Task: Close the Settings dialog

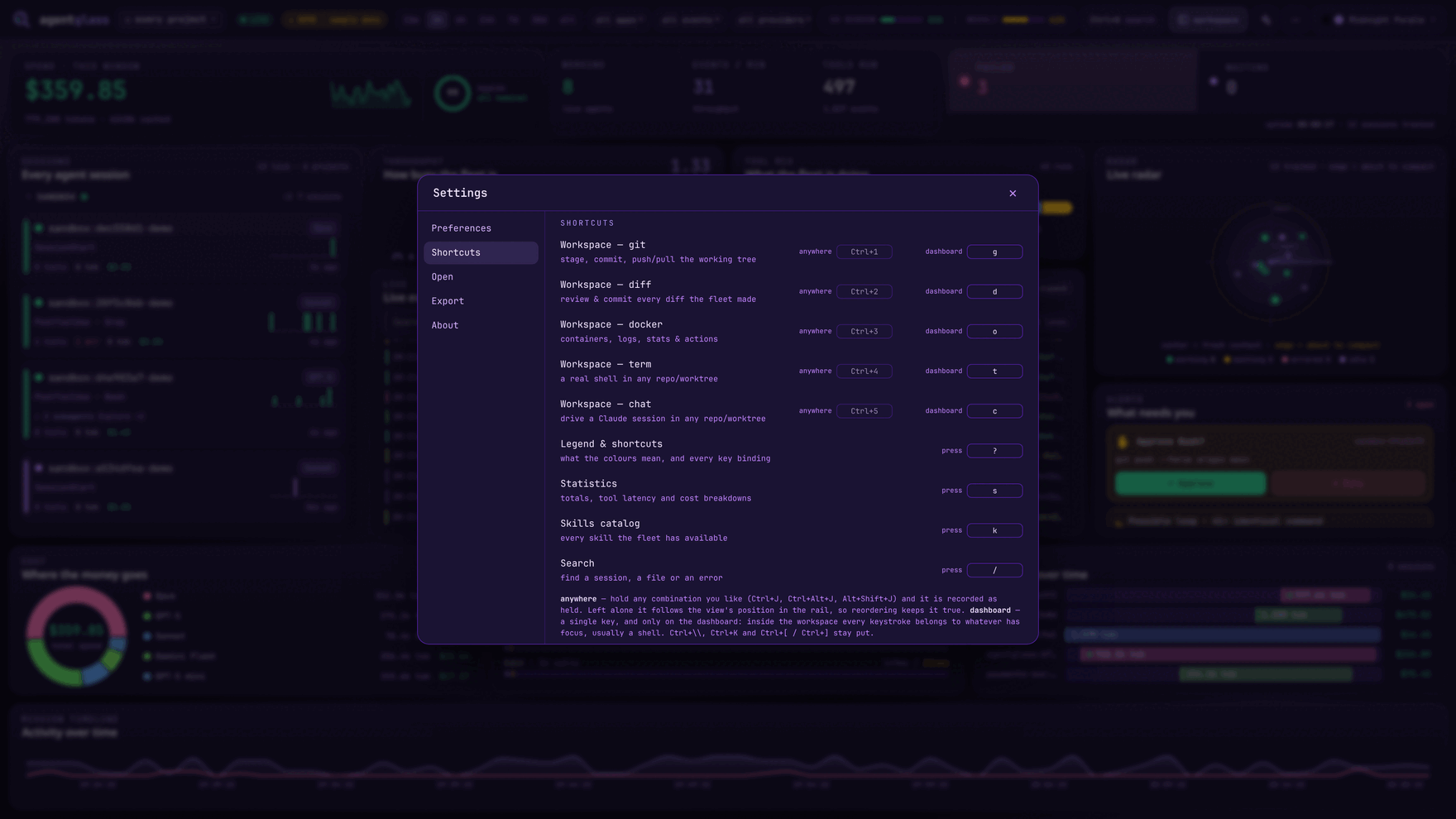Action: 1013,193
